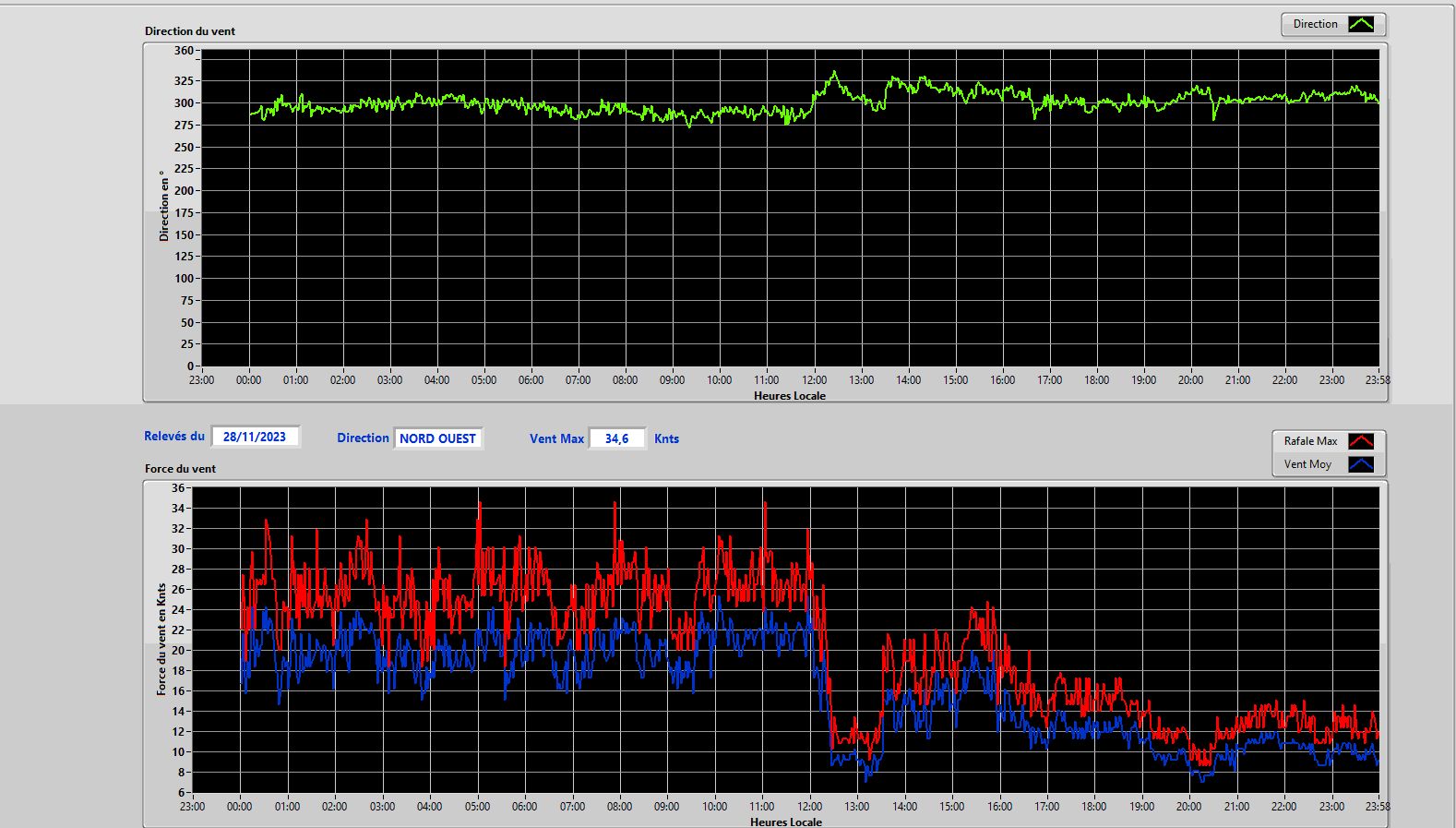Click the Relevés du label
Screen dimensions: 1456x828
pyautogui.click(x=174, y=436)
